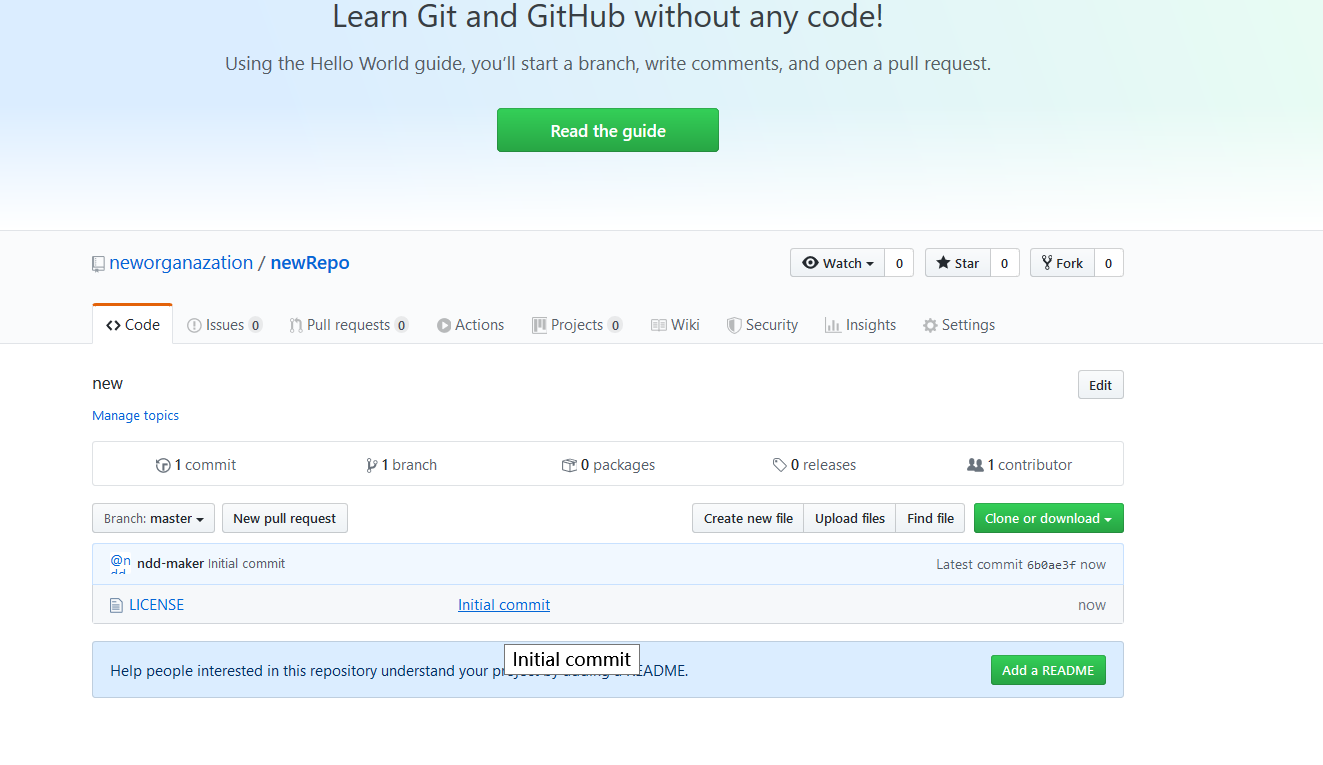1323x765 pixels.
Task: Open the neworganazation organization link
Action: 181,263
